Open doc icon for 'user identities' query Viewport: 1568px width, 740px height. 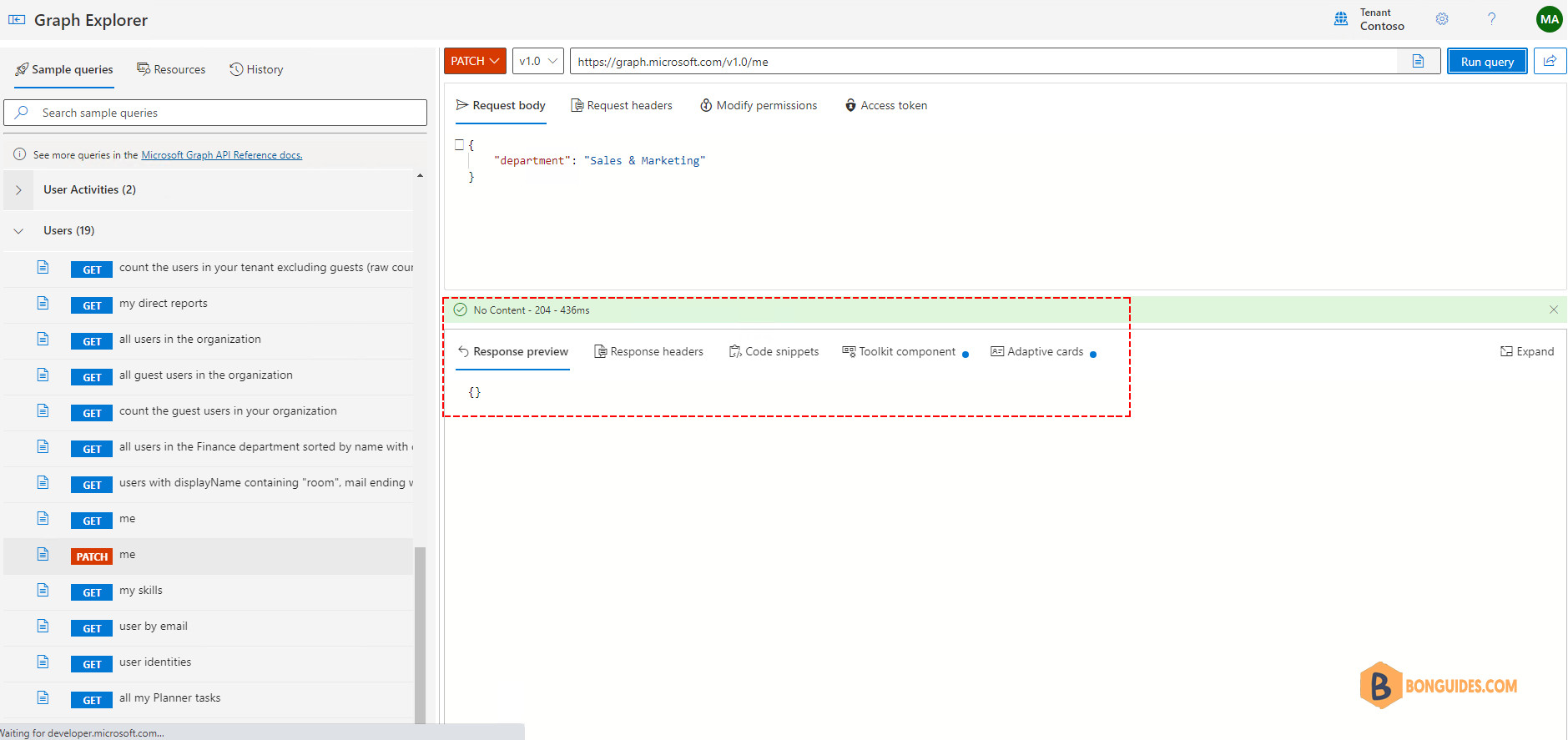click(43, 662)
